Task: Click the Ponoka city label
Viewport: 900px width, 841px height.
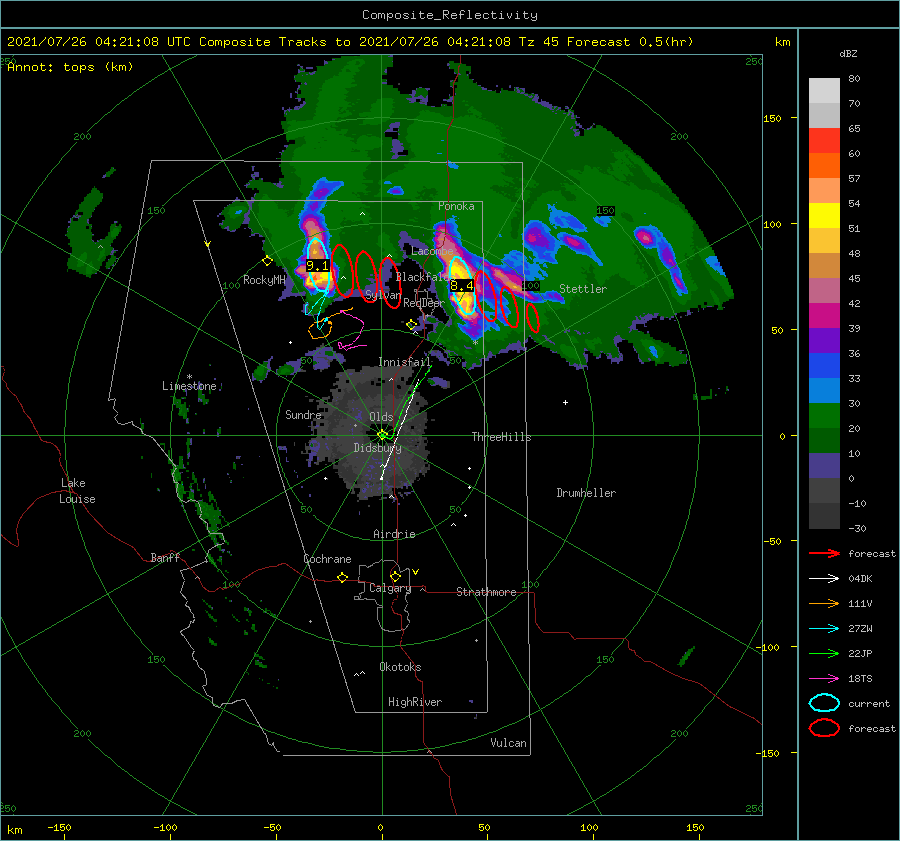Action: click(456, 206)
